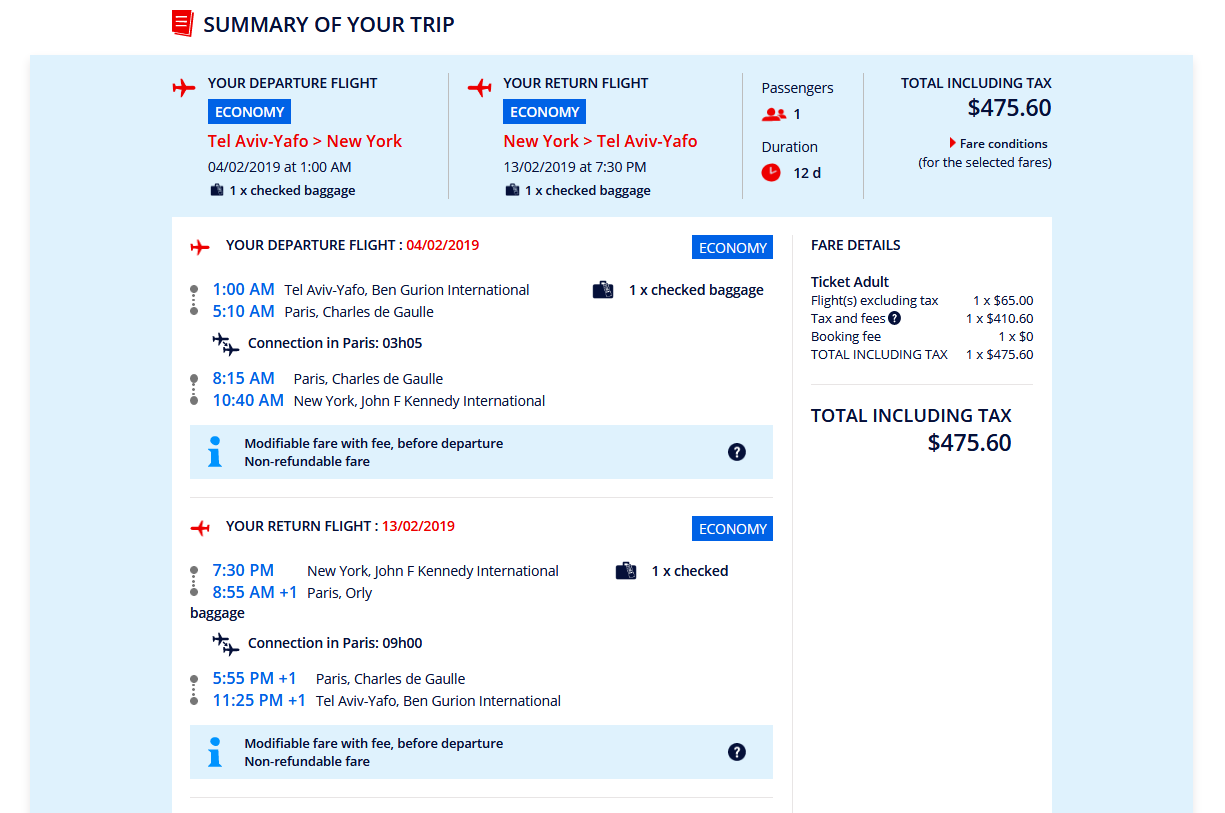Click the ECONOMY label beside return flight details
This screenshot has width=1225, height=813.
pyautogui.click(x=732, y=529)
